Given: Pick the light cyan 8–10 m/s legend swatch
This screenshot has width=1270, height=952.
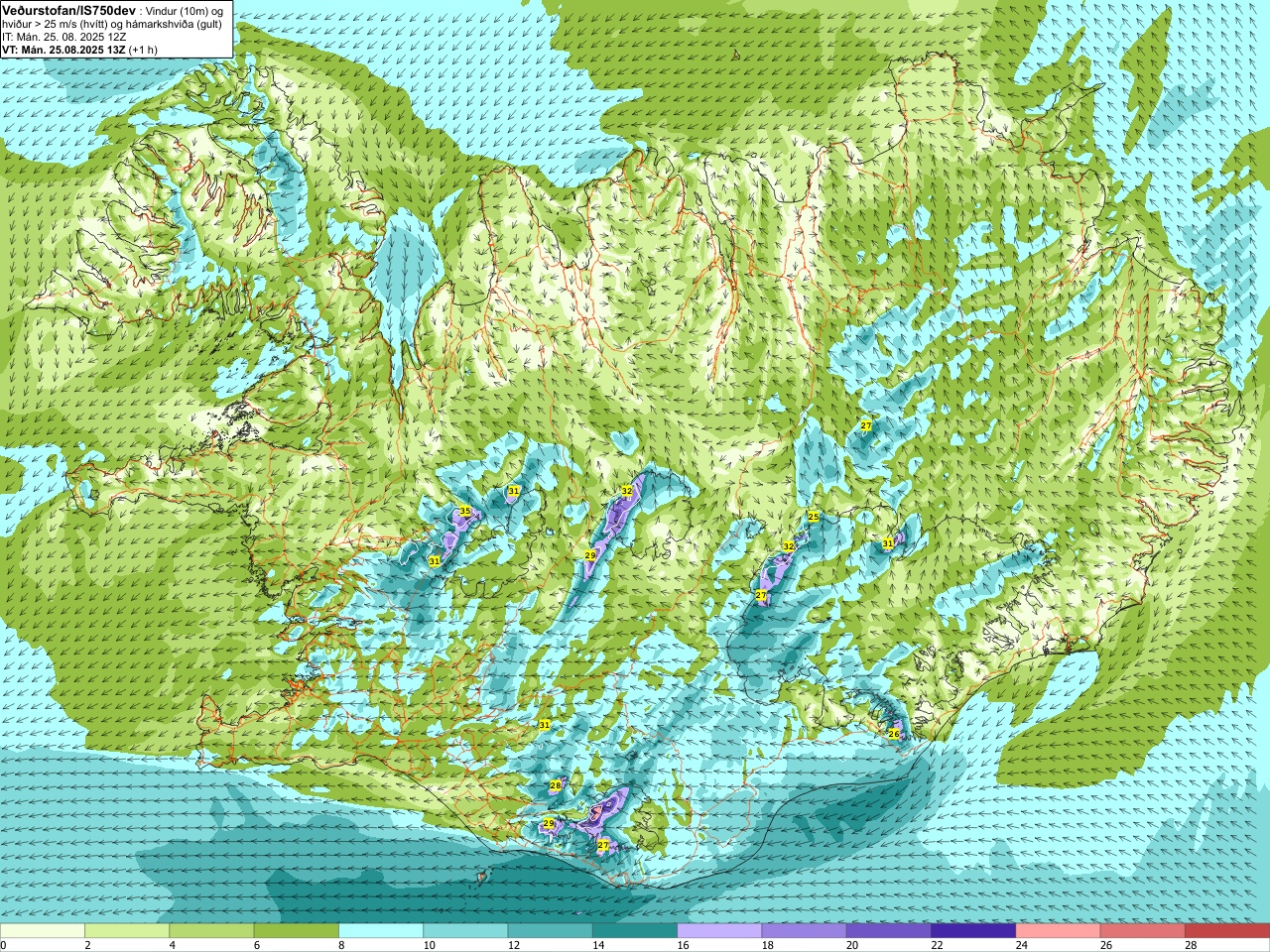Looking at the screenshot, I should pos(381,931).
